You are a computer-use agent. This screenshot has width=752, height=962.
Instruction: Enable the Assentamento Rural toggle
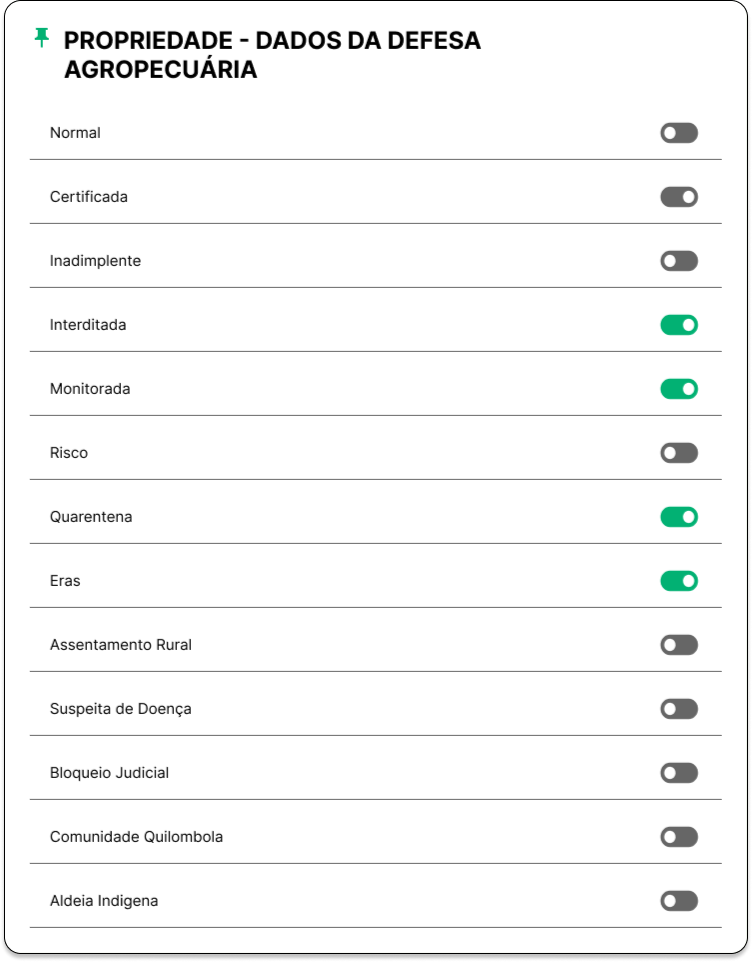tap(679, 645)
